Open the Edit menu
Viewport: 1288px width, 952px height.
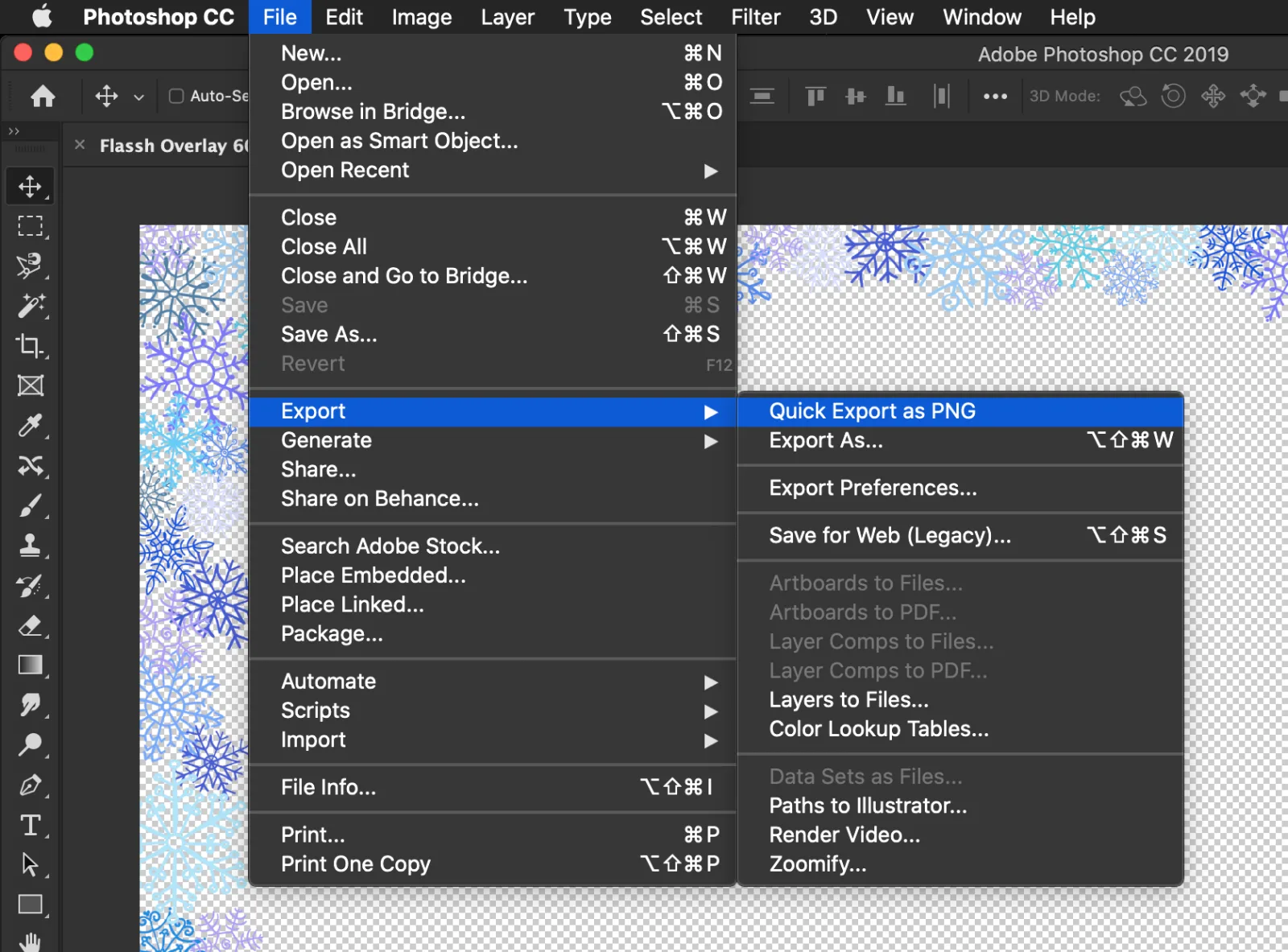pos(345,17)
